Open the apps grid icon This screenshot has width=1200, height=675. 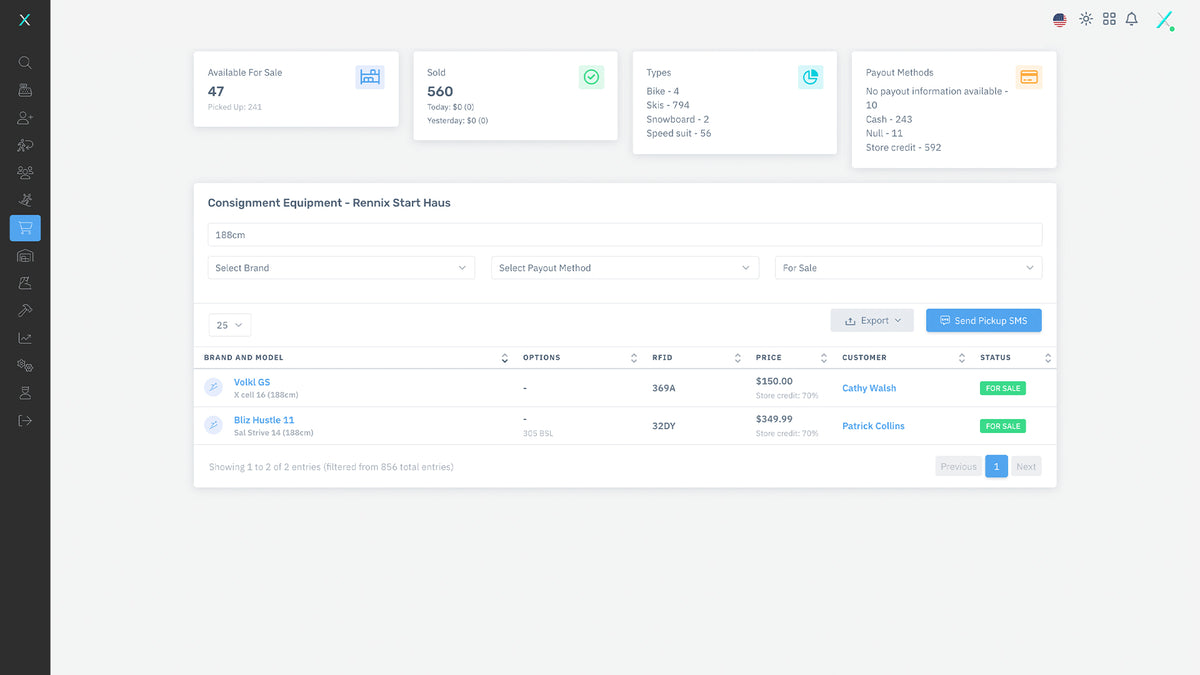(x=1109, y=19)
